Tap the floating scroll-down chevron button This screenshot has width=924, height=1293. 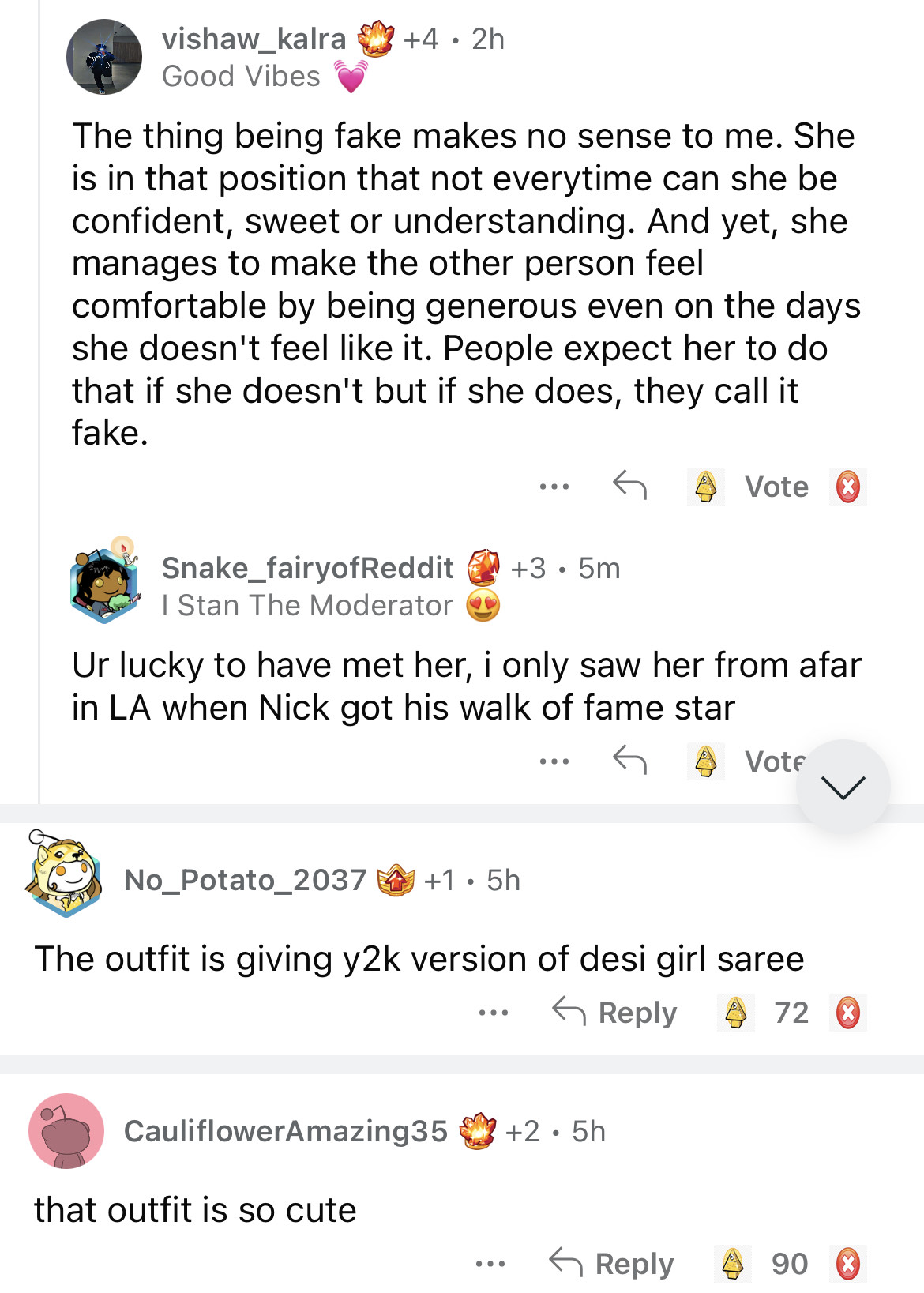pos(843,787)
